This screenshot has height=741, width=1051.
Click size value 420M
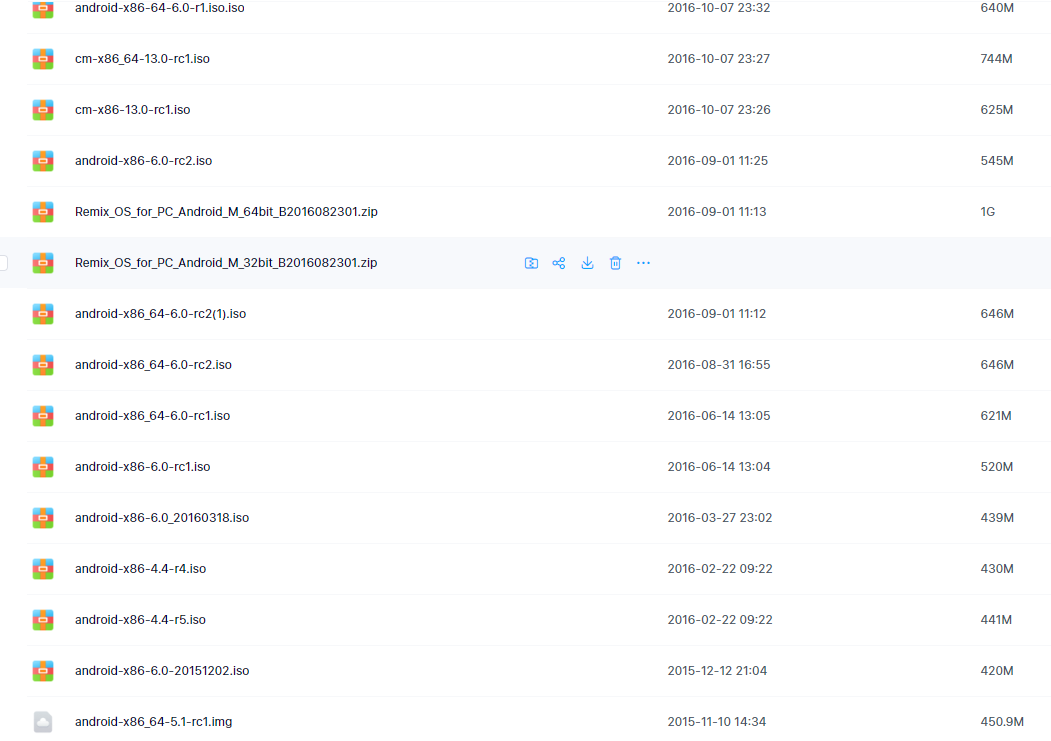coord(997,670)
